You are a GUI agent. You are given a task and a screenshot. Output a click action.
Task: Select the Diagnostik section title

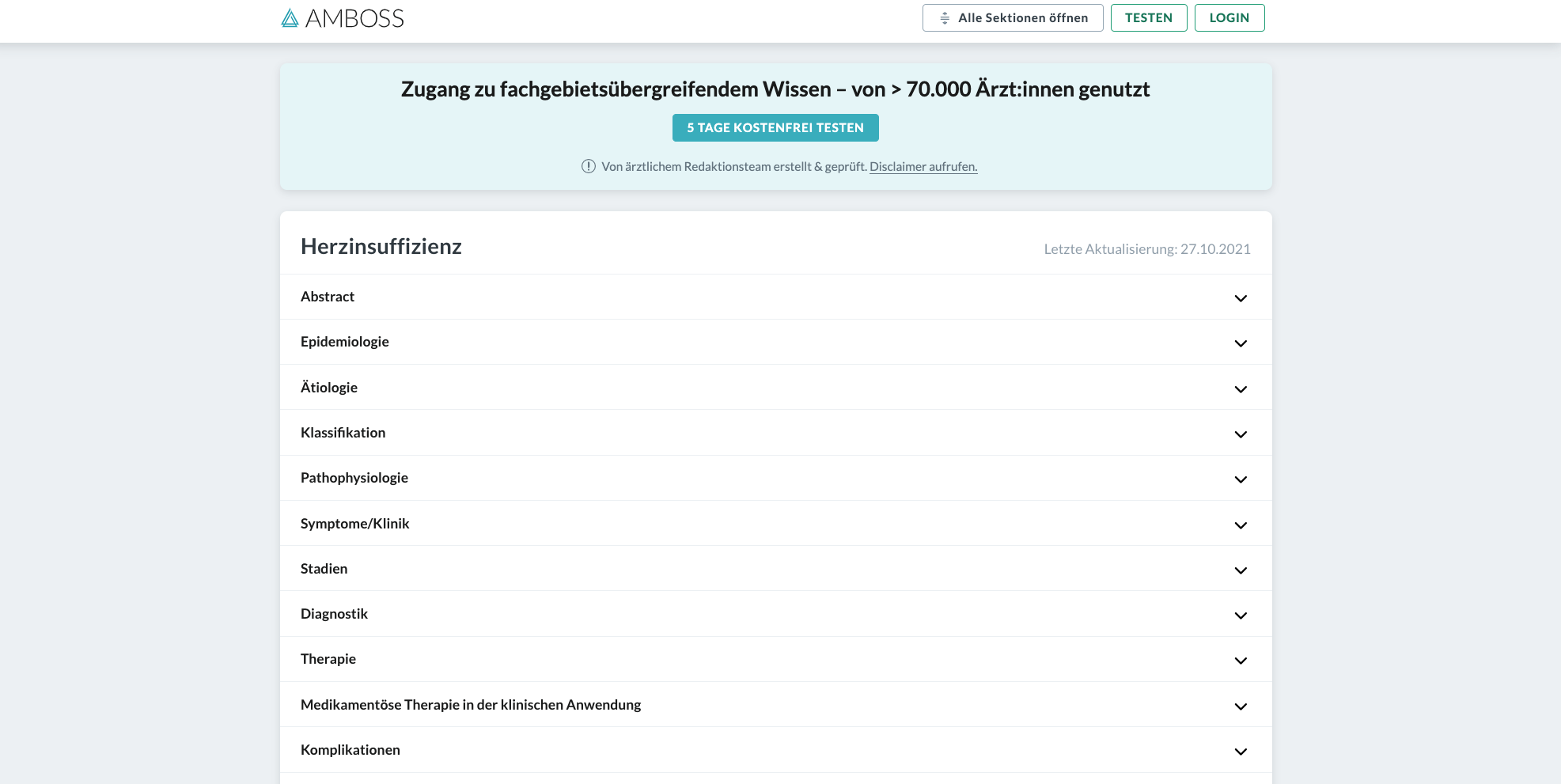335,614
